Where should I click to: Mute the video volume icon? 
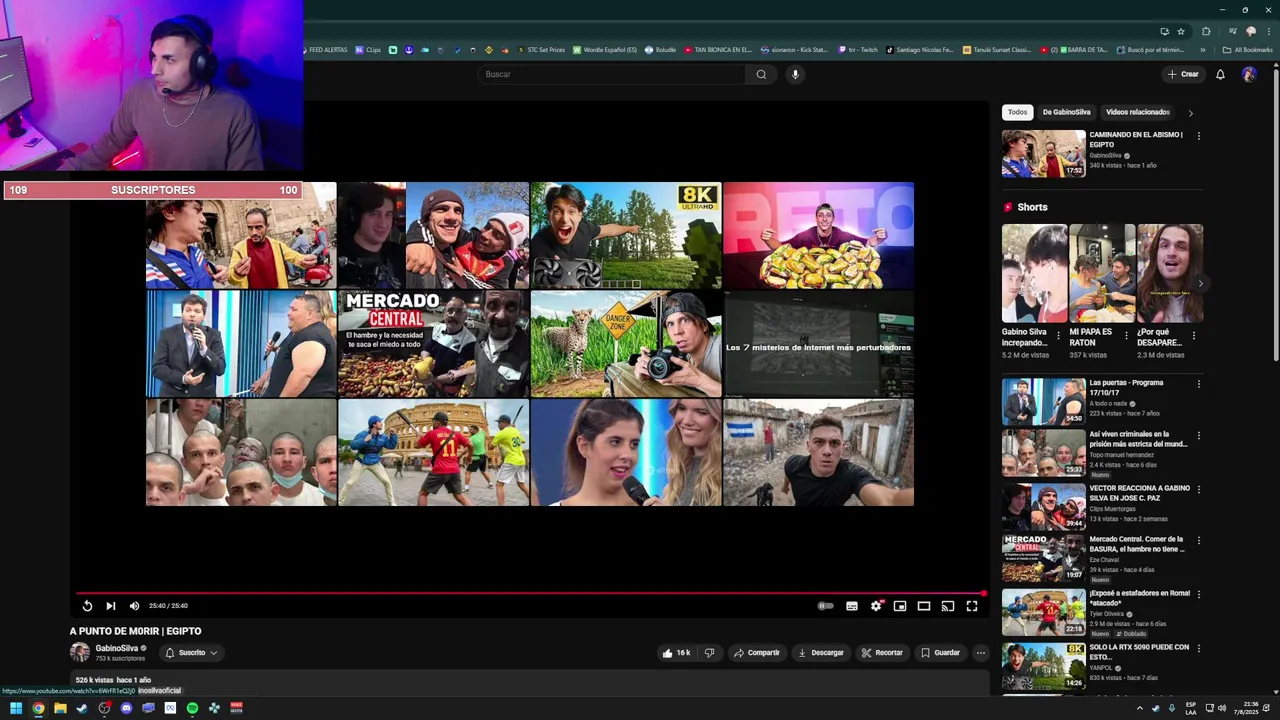click(134, 606)
